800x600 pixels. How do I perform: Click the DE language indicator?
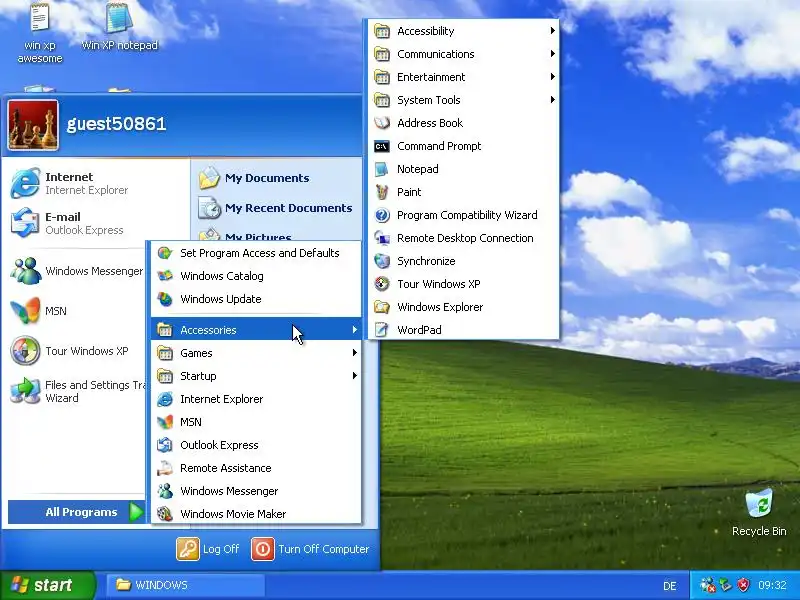[670, 586]
